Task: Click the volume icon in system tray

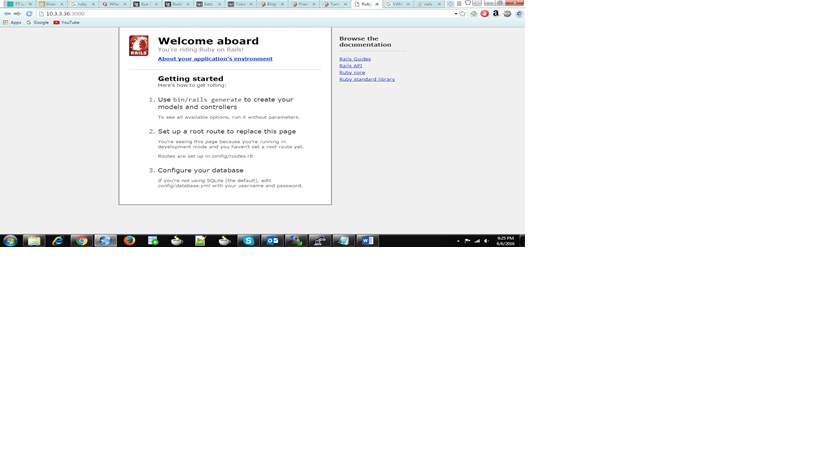Action: coord(486,241)
